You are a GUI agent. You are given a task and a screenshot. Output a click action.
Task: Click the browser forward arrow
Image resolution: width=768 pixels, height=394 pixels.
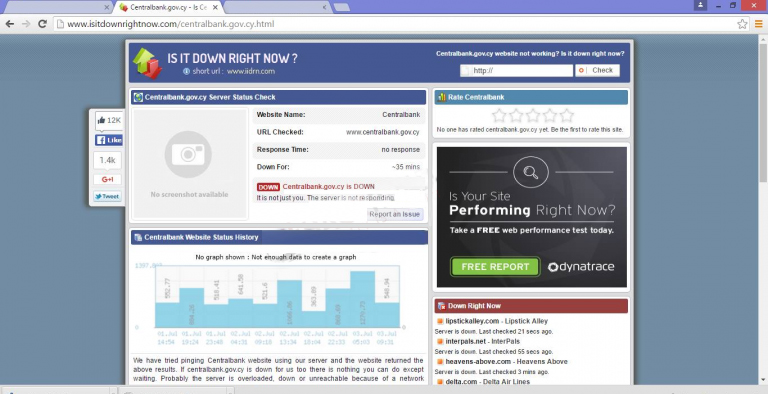(x=26, y=24)
